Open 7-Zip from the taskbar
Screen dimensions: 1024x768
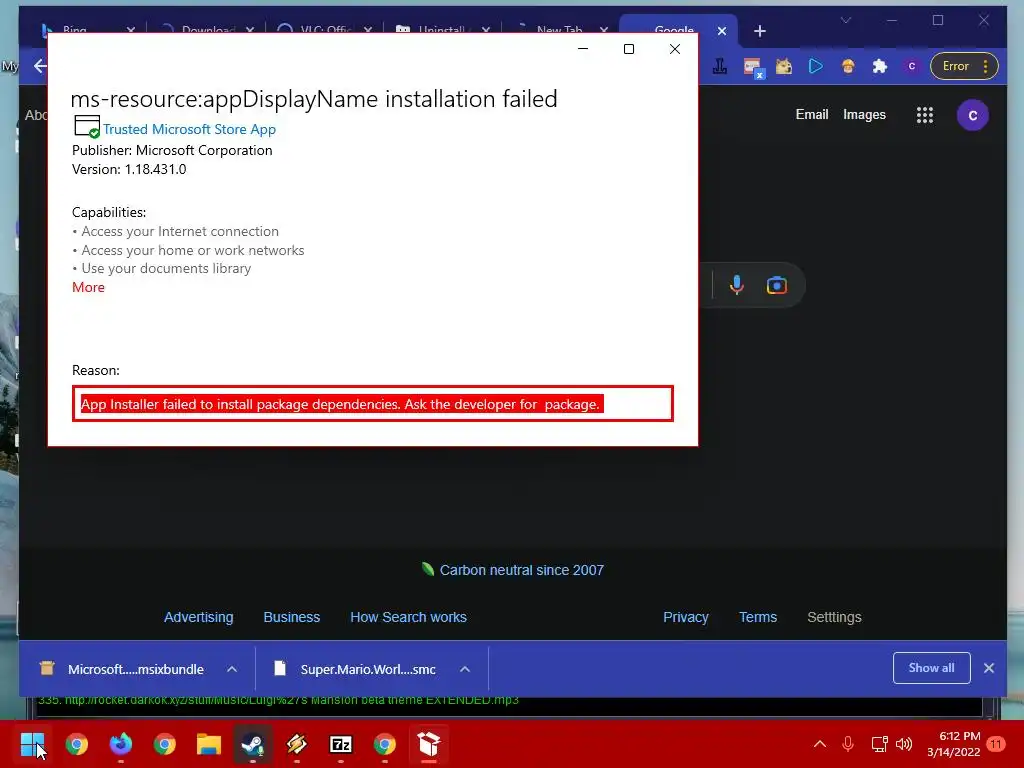341,744
